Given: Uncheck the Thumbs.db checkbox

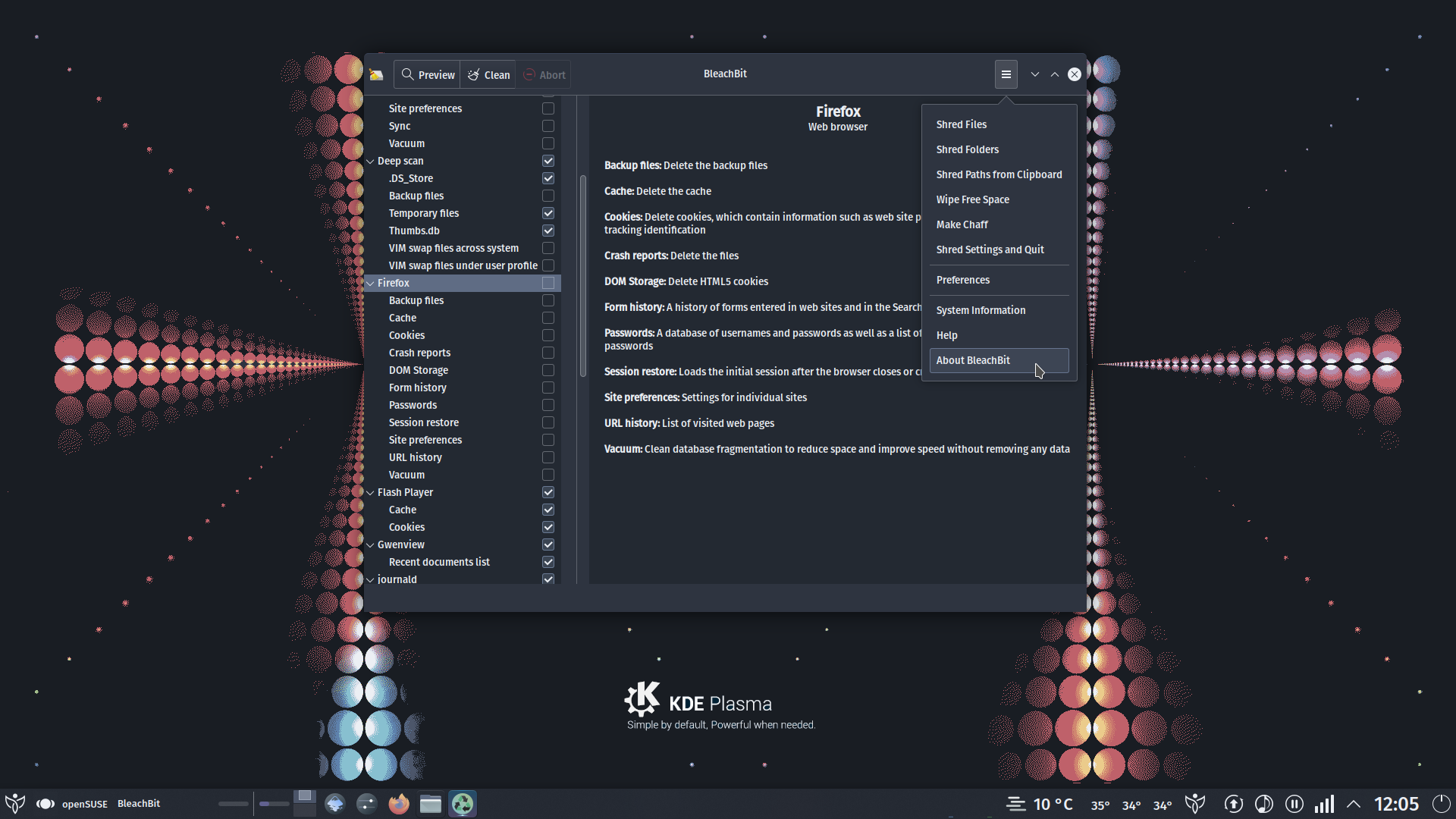Looking at the screenshot, I should click(548, 231).
